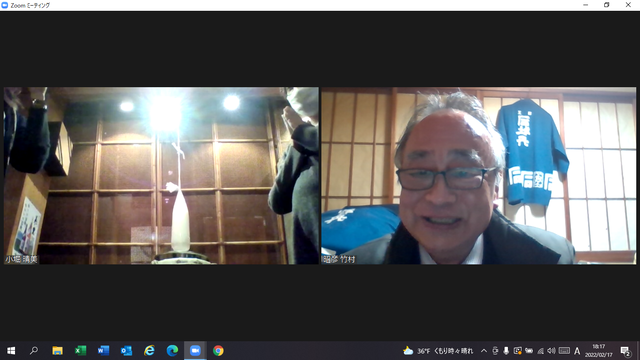Click the left participant name label
The width and height of the screenshot is (640, 360).
[21, 259]
